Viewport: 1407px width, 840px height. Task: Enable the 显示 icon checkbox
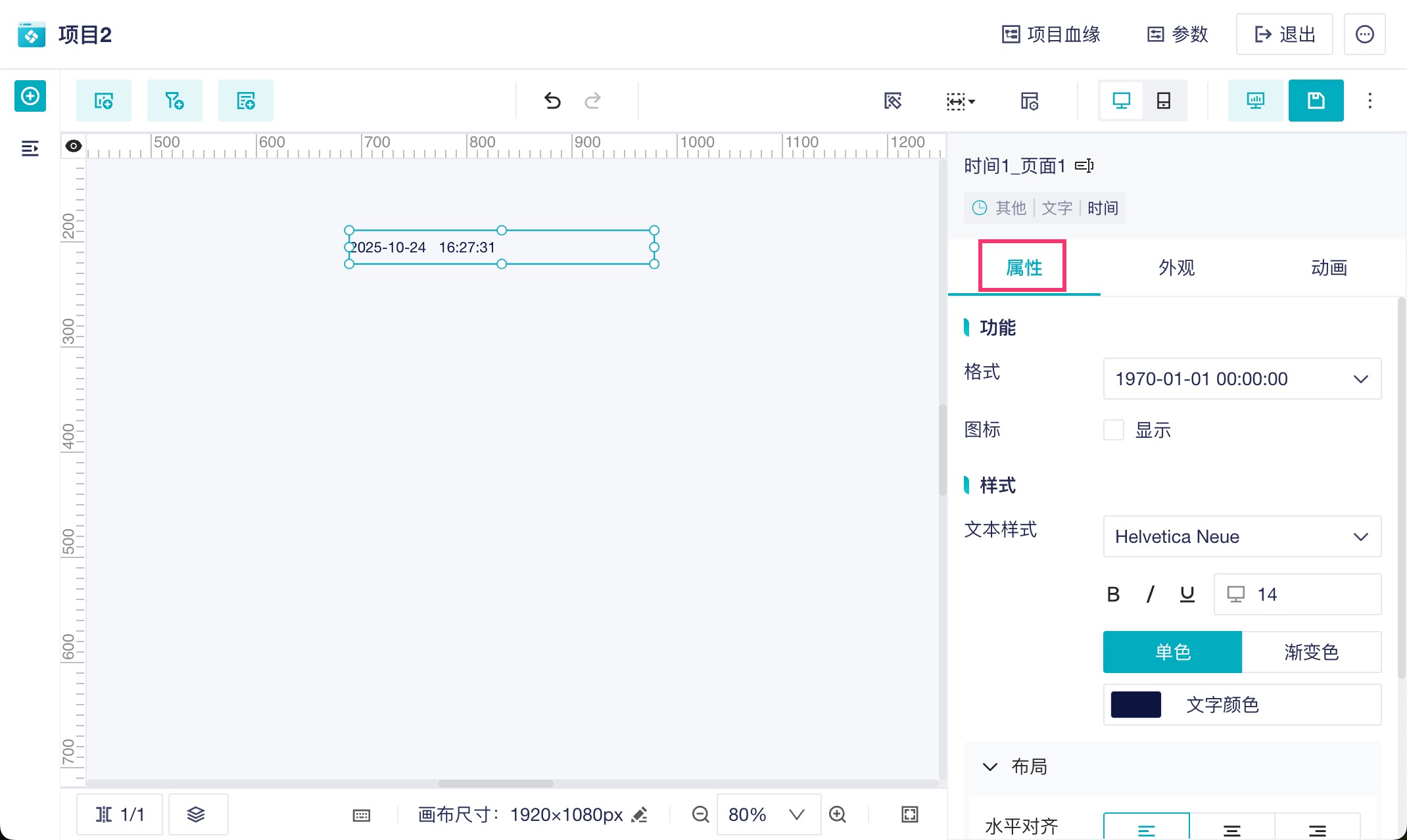point(1113,430)
